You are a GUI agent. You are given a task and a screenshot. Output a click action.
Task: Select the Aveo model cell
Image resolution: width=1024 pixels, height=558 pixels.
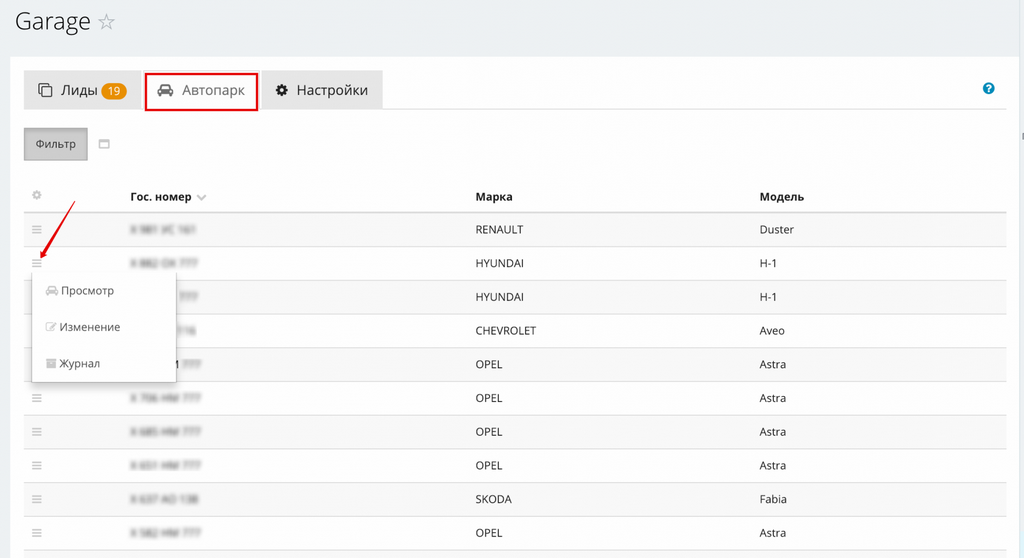(x=772, y=331)
